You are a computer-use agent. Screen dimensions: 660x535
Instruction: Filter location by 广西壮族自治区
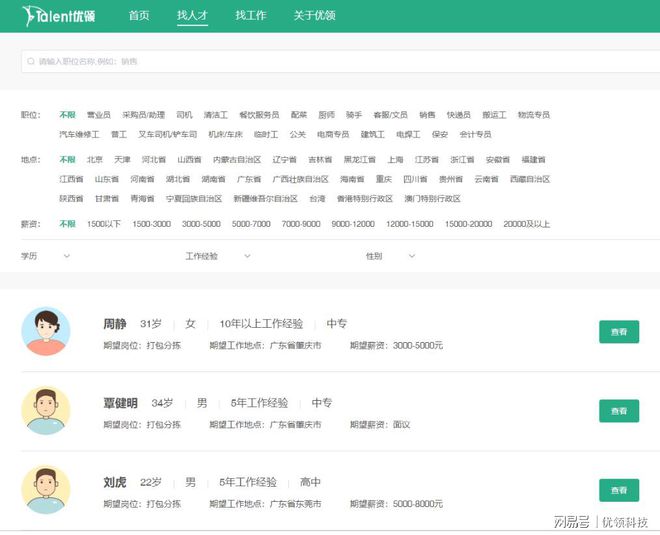coord(301,179)
